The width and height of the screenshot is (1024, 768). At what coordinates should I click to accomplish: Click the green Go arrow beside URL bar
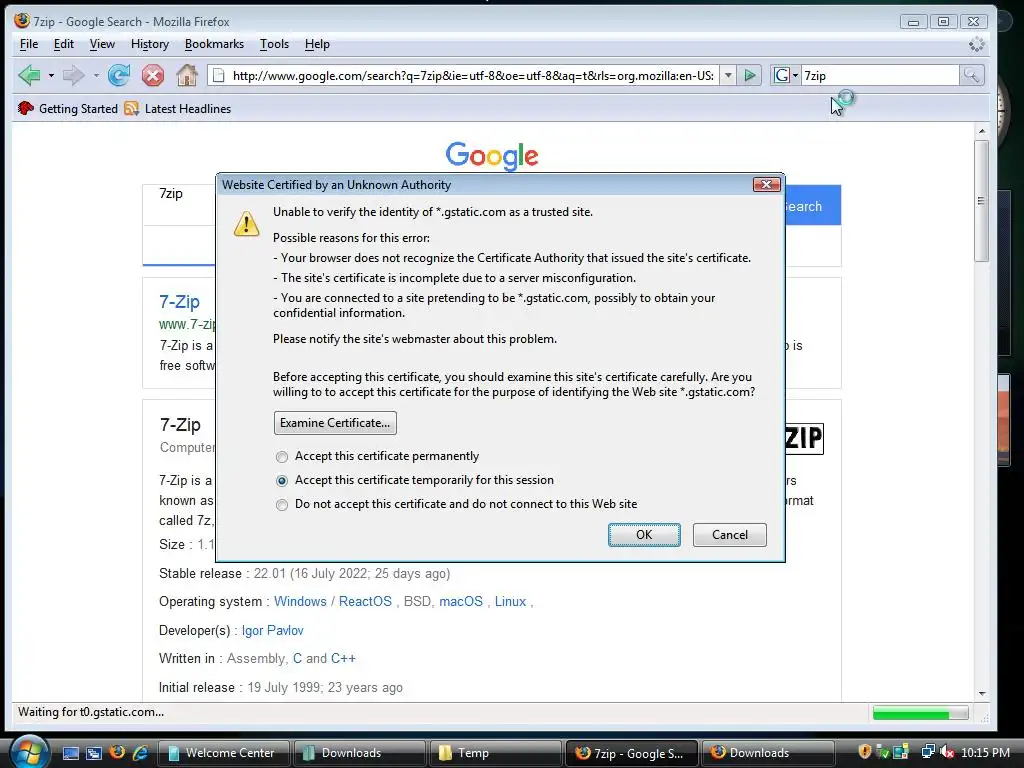pyautogui.click(x=750, y=76)
